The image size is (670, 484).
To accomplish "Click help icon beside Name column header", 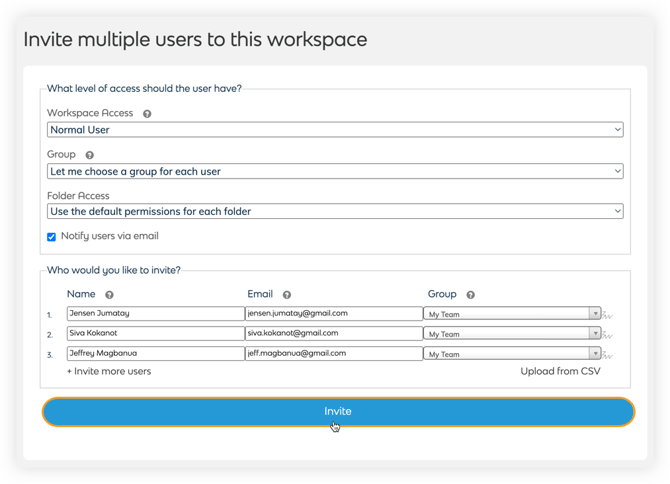I will coord(109,295).
